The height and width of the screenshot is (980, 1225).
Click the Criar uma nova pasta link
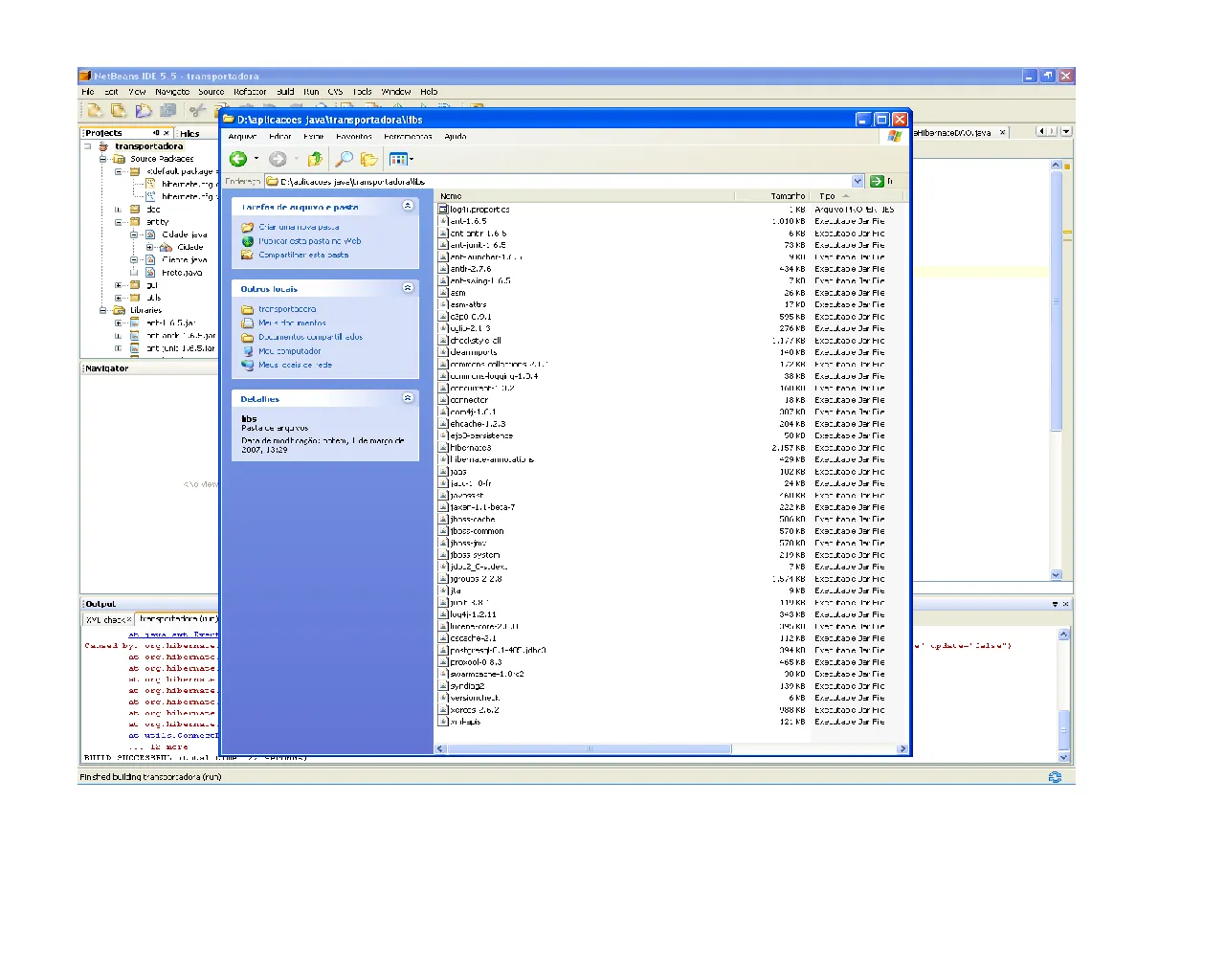point(299,228)
